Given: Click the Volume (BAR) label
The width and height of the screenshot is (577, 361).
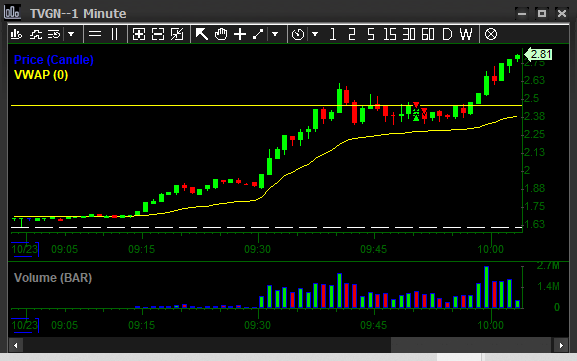Looking at the screenshot, I should (53, 277).
